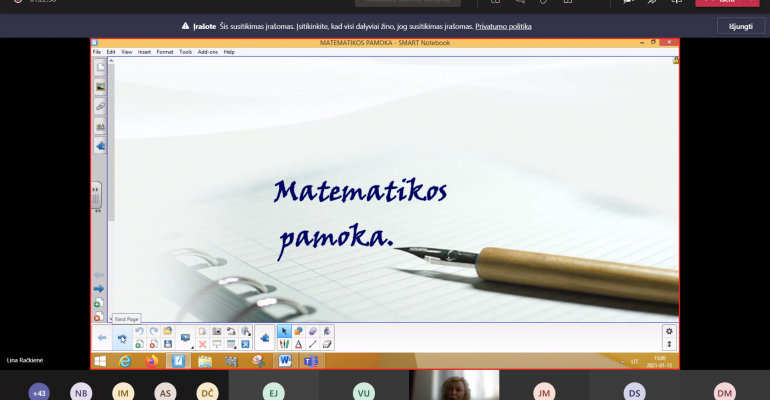Delete the page with red circle icon
Viewport: 770px width, 400px height.
(x=154, y=344)
